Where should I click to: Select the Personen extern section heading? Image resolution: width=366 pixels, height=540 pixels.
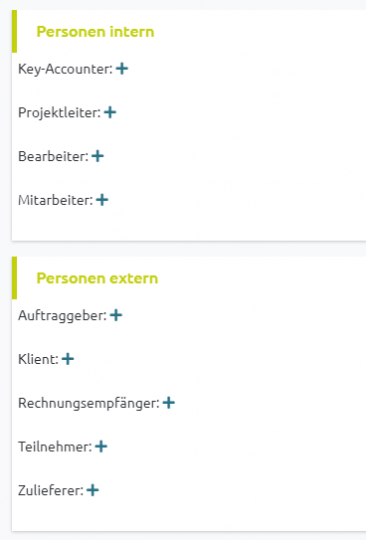coord(97,278)
